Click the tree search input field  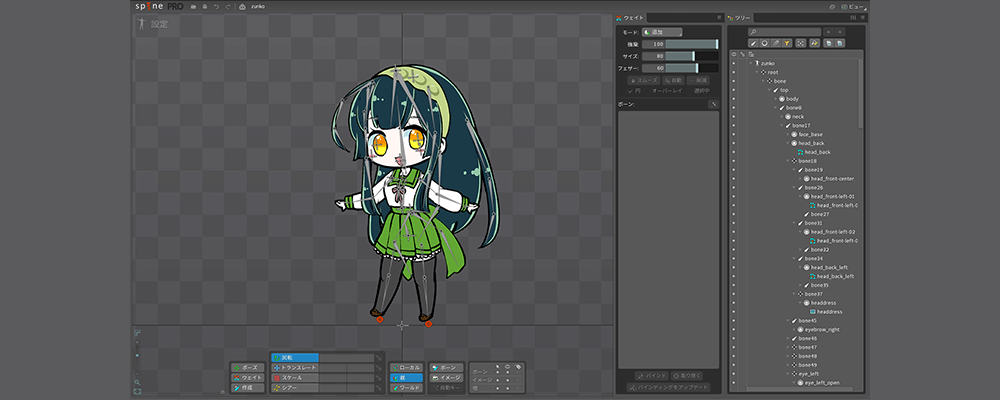(x=784, y=32)
